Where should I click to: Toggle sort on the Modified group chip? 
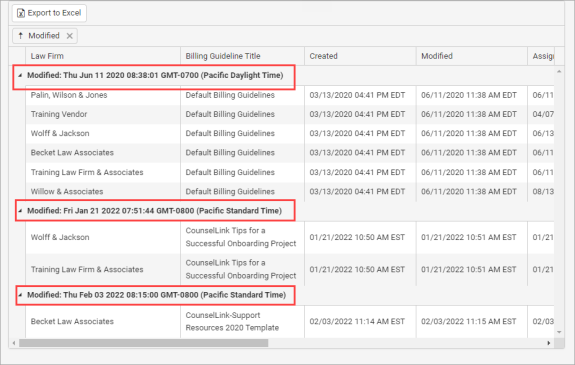45,36
